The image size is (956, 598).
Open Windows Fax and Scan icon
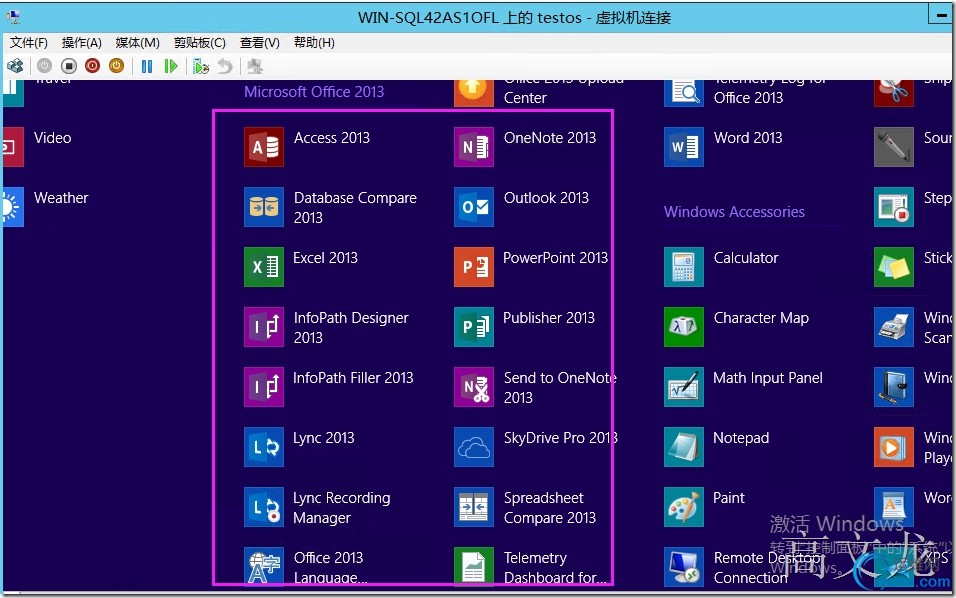(x=894, y=327)
